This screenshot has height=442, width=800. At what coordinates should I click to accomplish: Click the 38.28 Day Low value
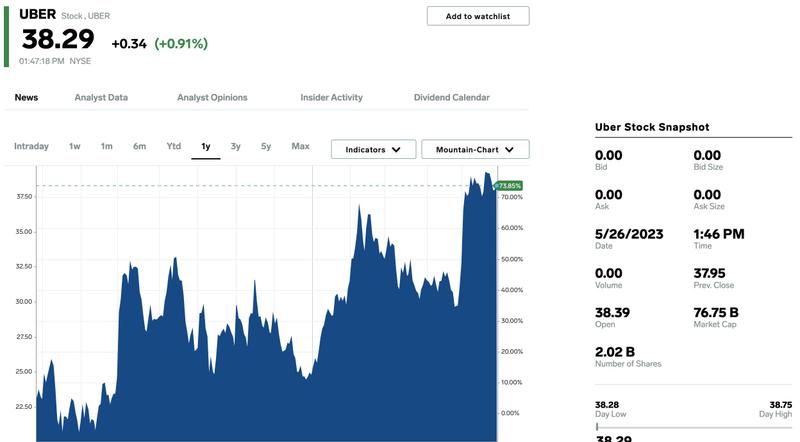click(x=607, y=405)
